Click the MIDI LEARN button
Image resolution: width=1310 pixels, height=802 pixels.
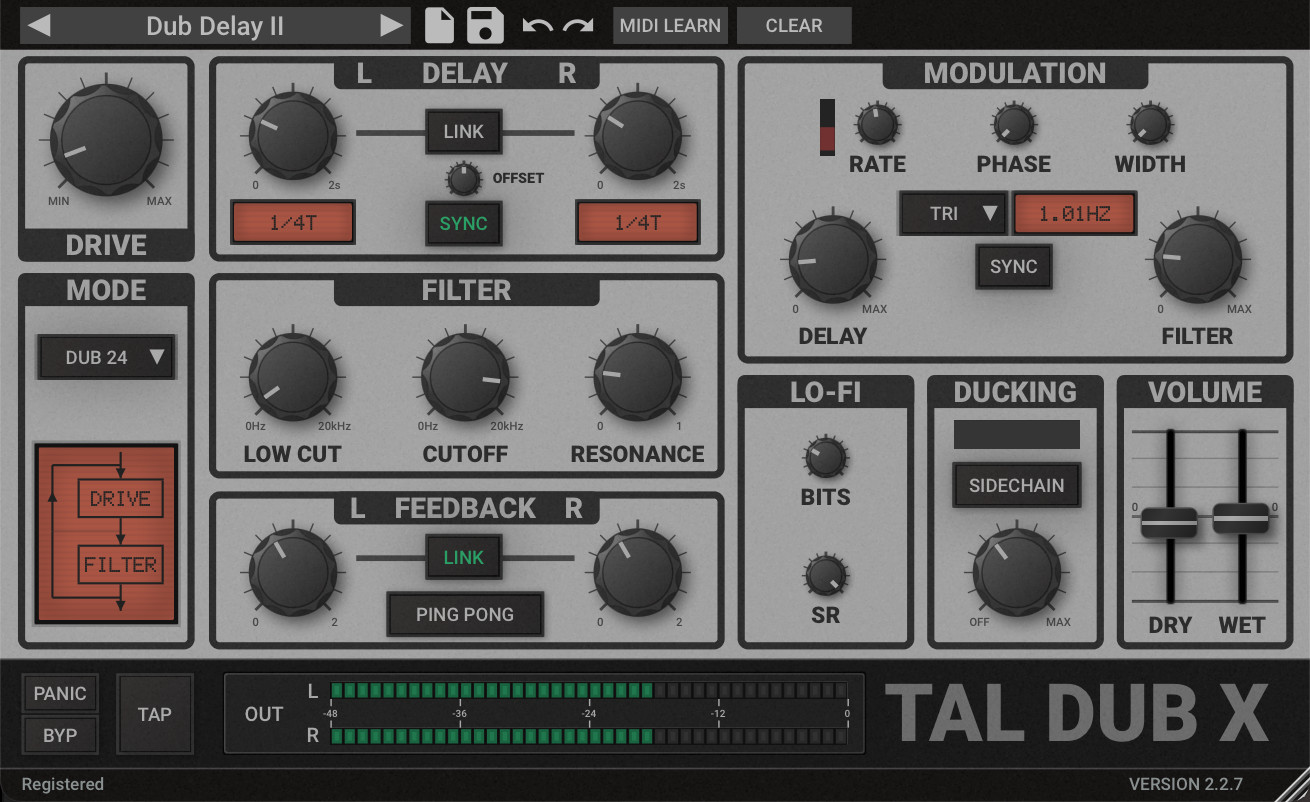pos(670,26)
